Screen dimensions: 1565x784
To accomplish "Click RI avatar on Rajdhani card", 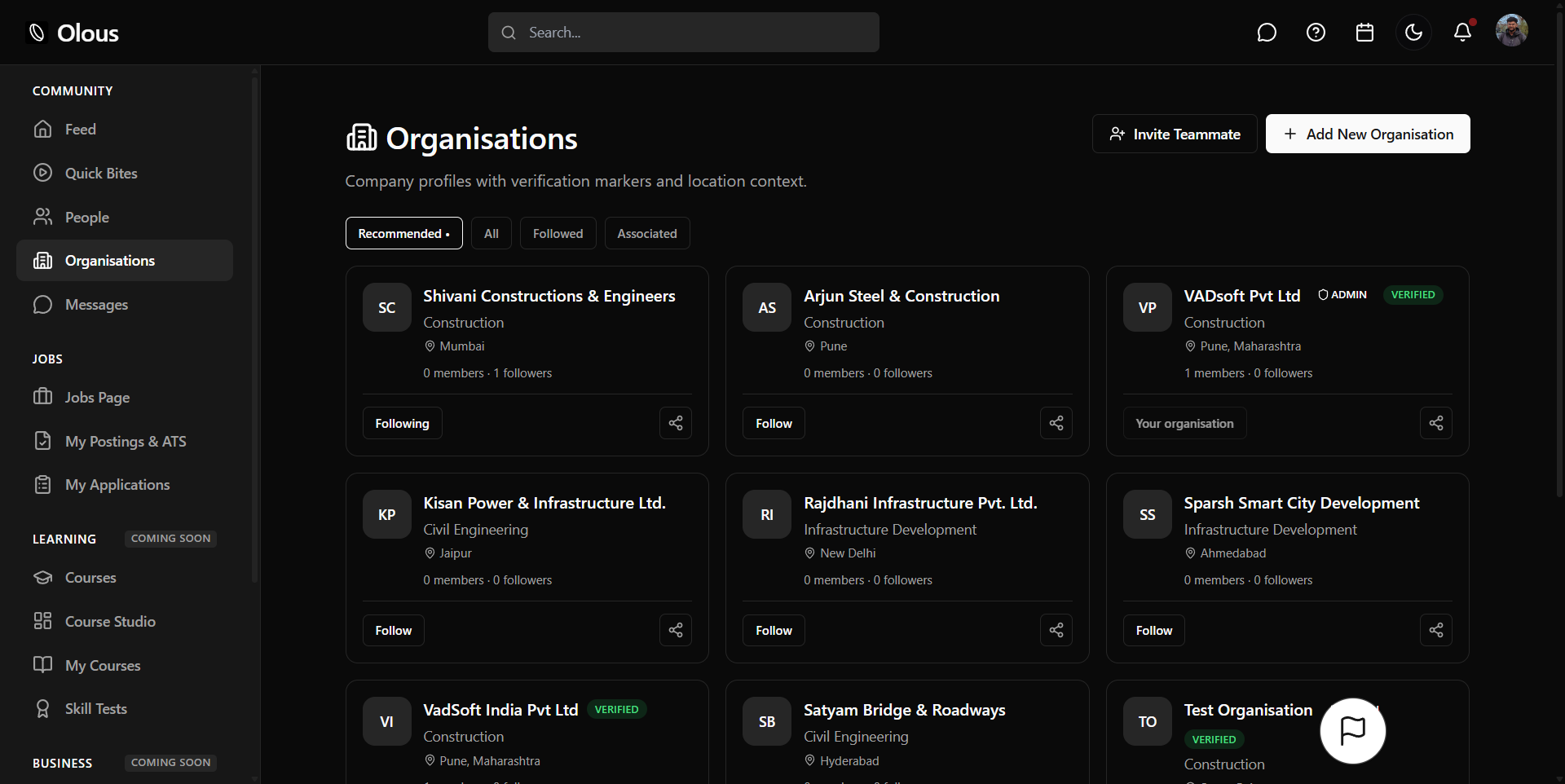I will (x=767, y=514).
